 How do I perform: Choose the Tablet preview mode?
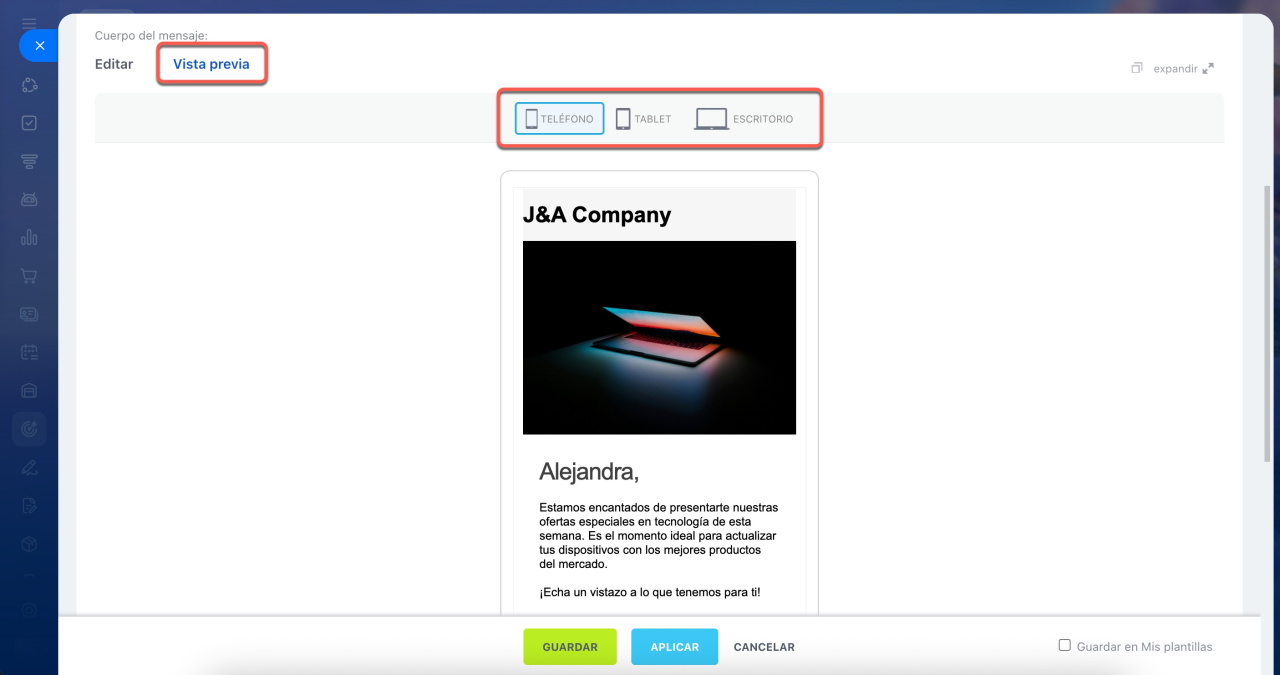click(644, 119)
